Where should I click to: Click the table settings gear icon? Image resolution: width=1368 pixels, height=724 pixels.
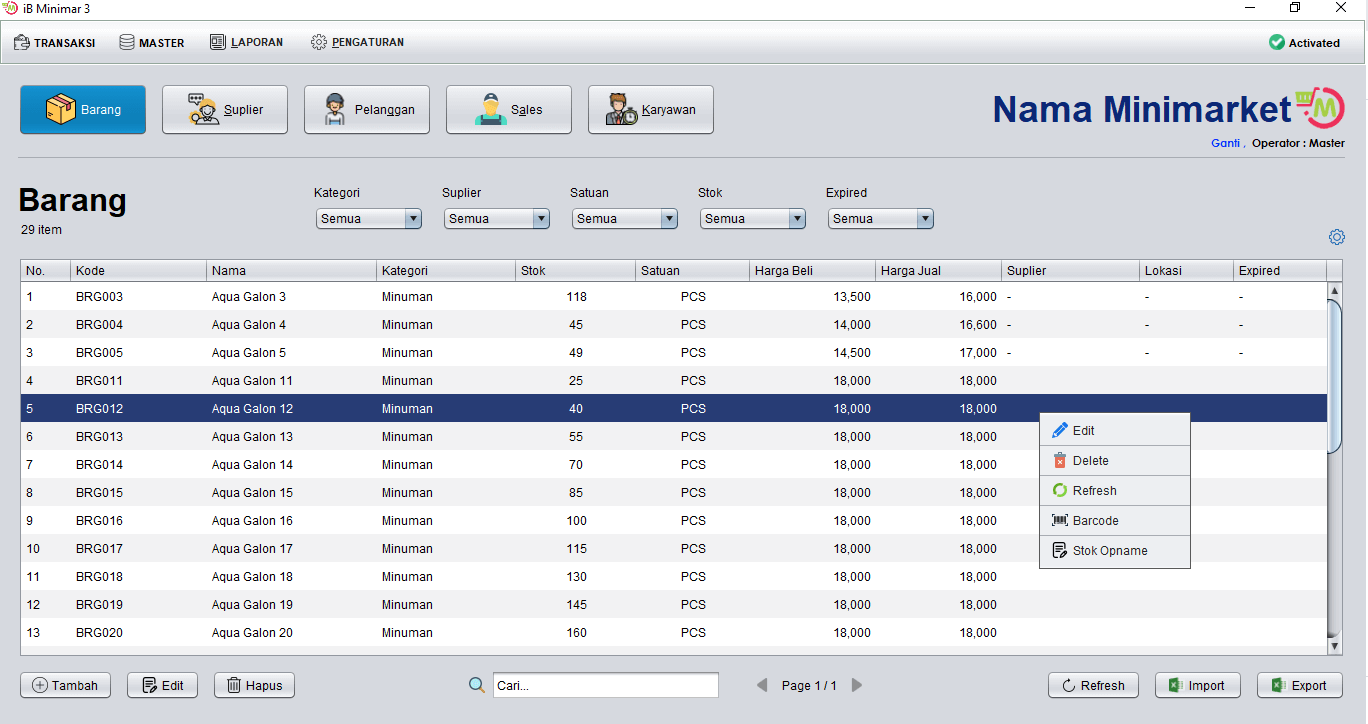[x=1337, y=237]
